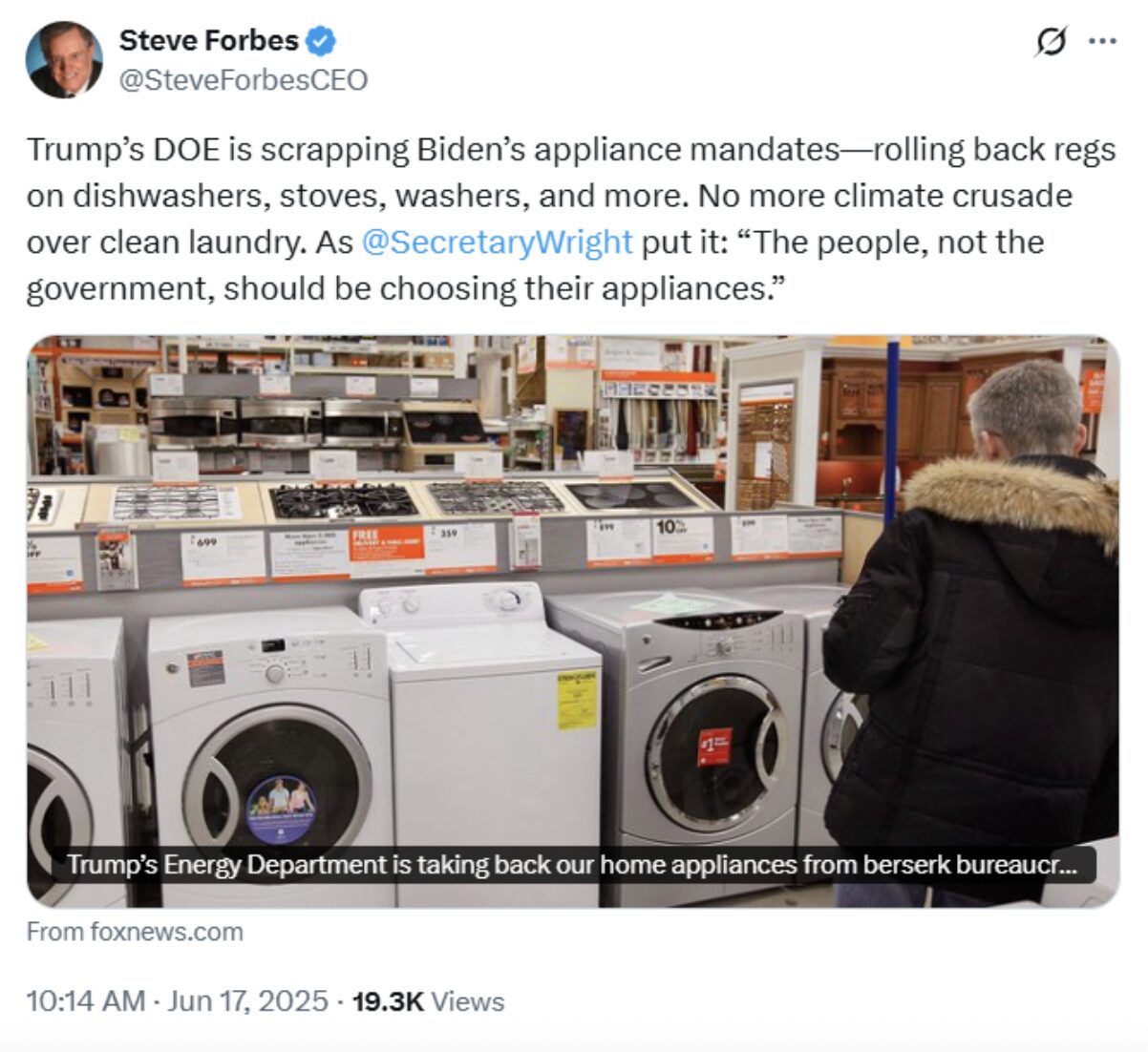Click the black gas cooktop display in the photo
1148x1052 pixels.
pyautogui.click(x=340, y=498)
